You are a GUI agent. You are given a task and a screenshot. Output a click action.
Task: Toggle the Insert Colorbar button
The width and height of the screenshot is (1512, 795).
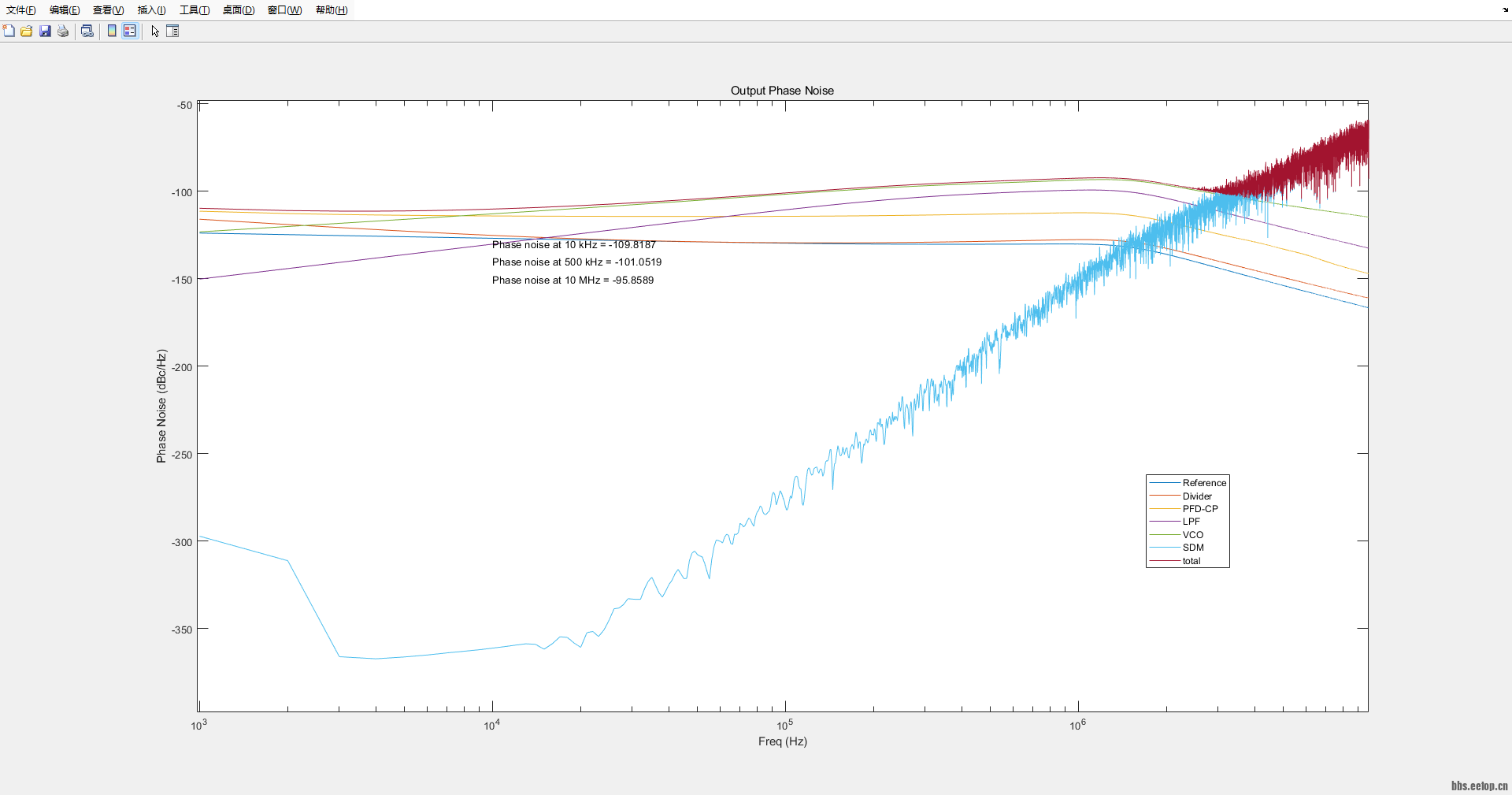click(x=112, y=31)
